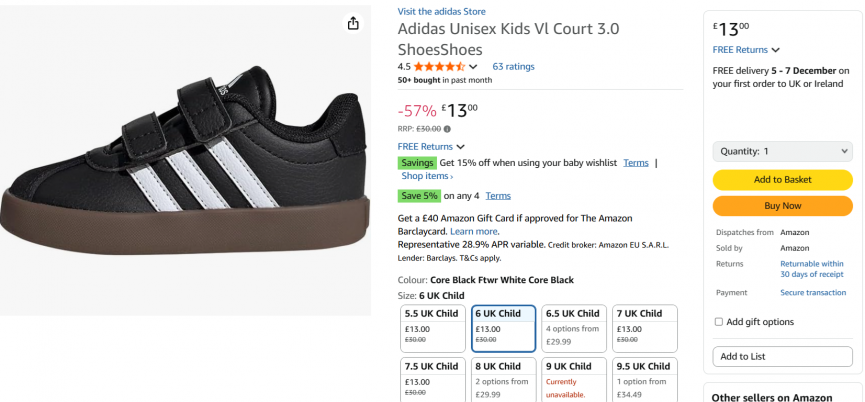Image resolution: width=865 pixels, height=402 pixels.
Task: Click the RRP info icon
Action: pos(447,128)
